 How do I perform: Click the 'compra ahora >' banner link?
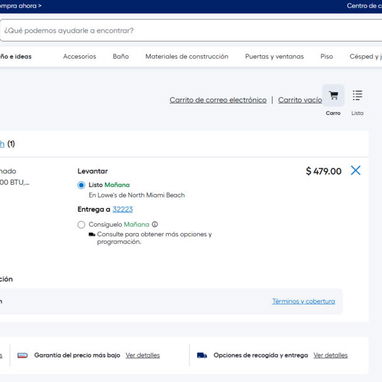click(21, 6)
